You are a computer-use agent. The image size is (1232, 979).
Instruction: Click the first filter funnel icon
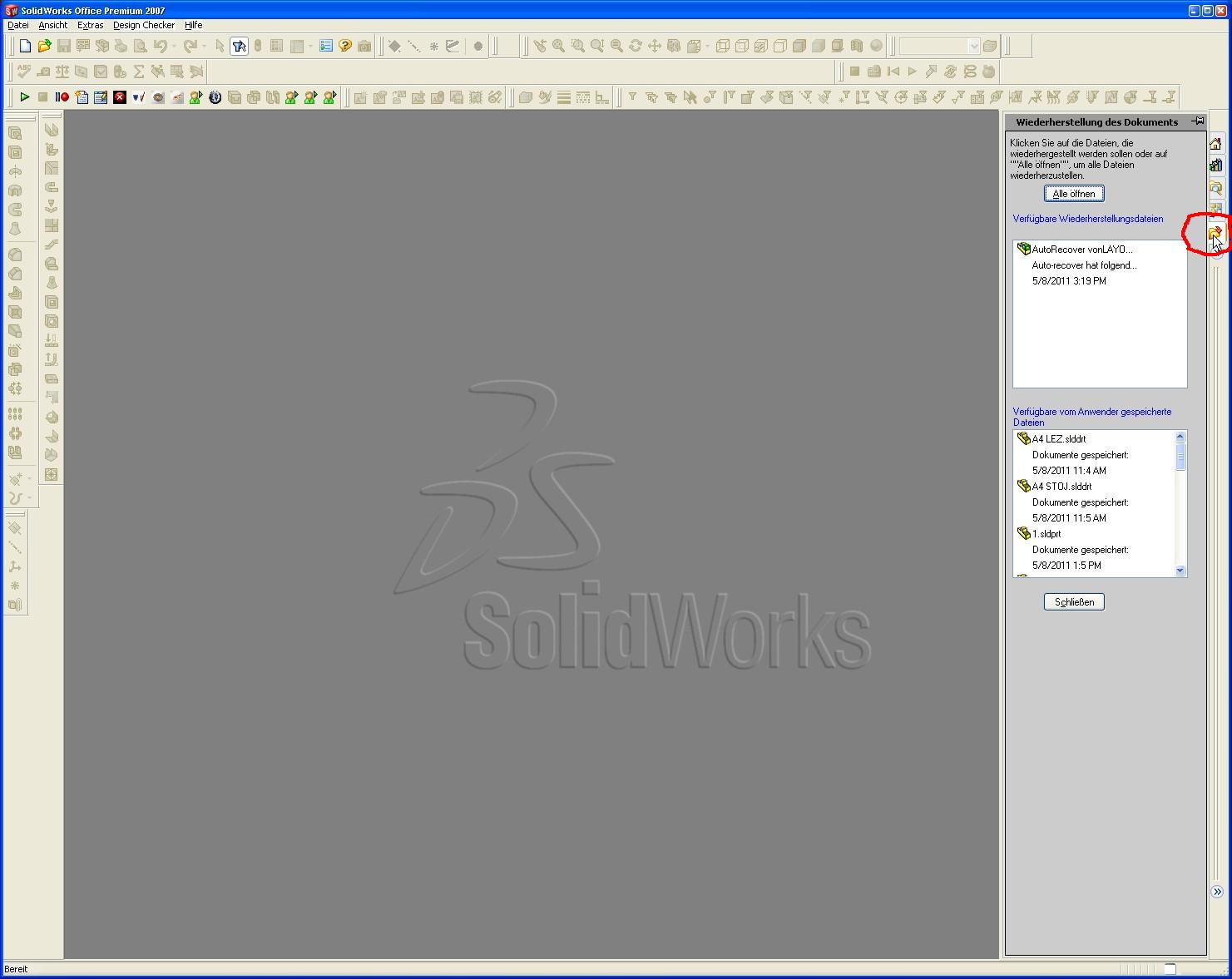coord(632,97)
